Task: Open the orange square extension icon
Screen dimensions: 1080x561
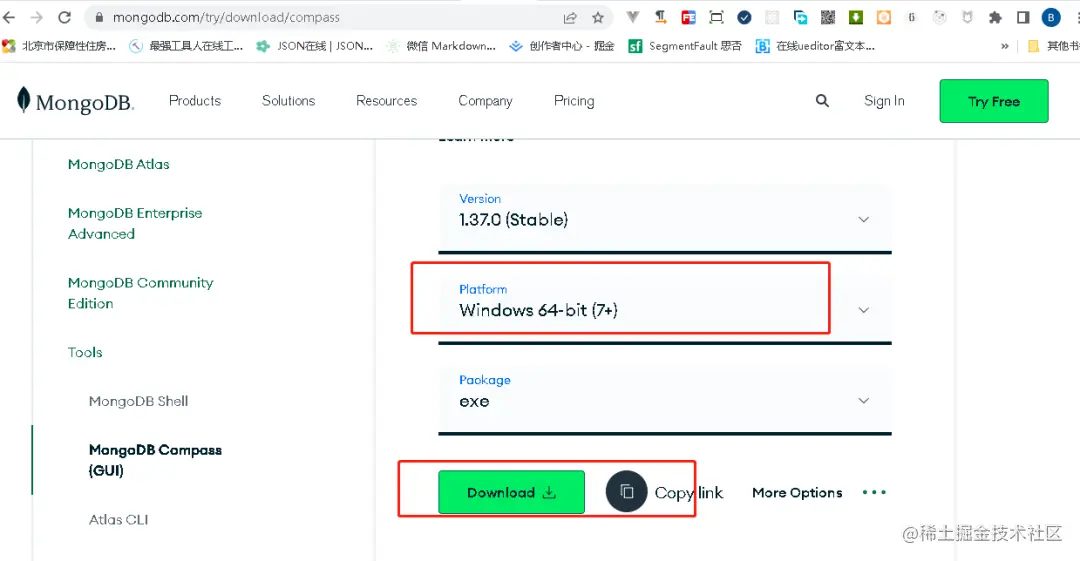Action: [x=884, y=17]
